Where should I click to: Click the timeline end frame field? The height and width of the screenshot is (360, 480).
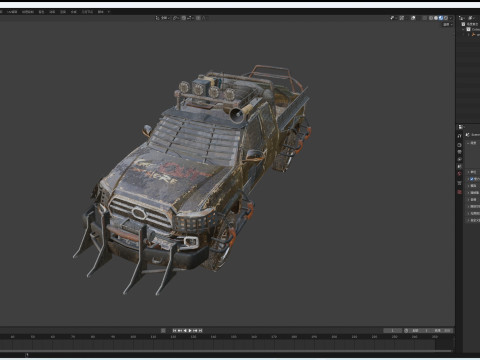(442, 330)
